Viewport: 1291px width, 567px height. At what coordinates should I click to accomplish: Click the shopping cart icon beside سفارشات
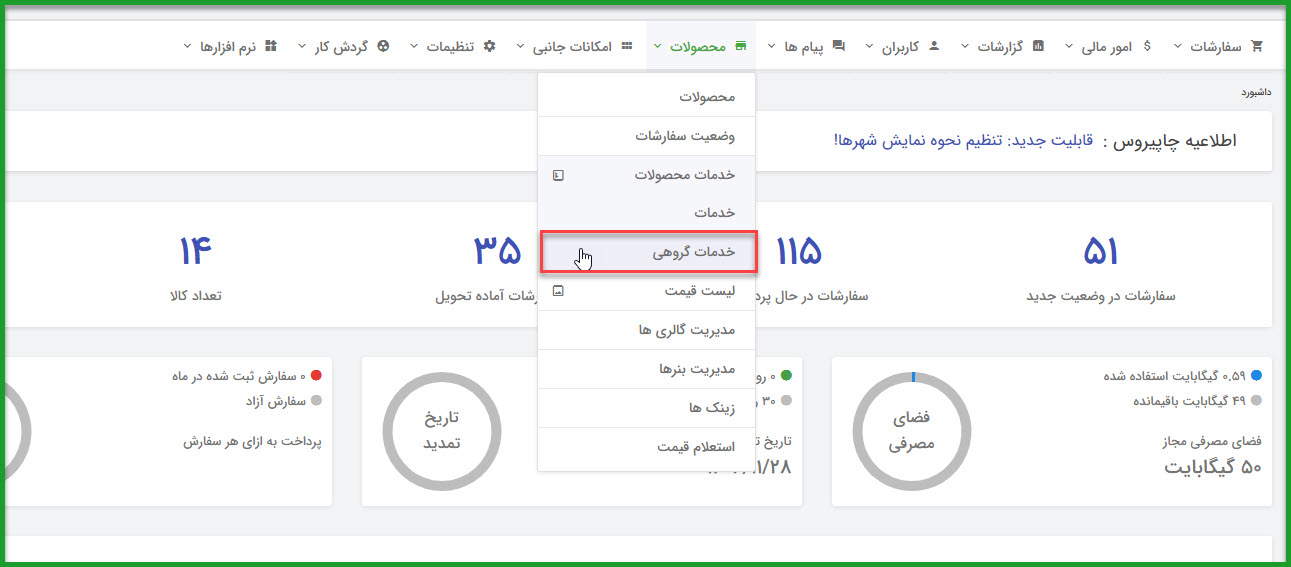(1257, 46)
